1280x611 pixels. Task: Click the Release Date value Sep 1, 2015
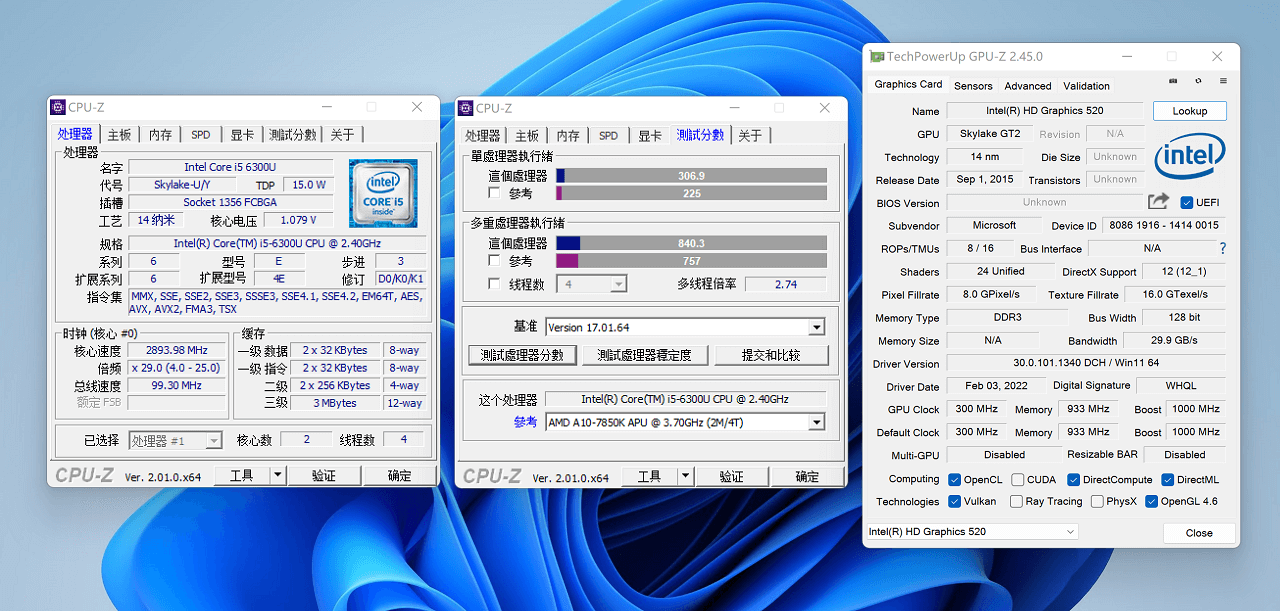[985, 180]
